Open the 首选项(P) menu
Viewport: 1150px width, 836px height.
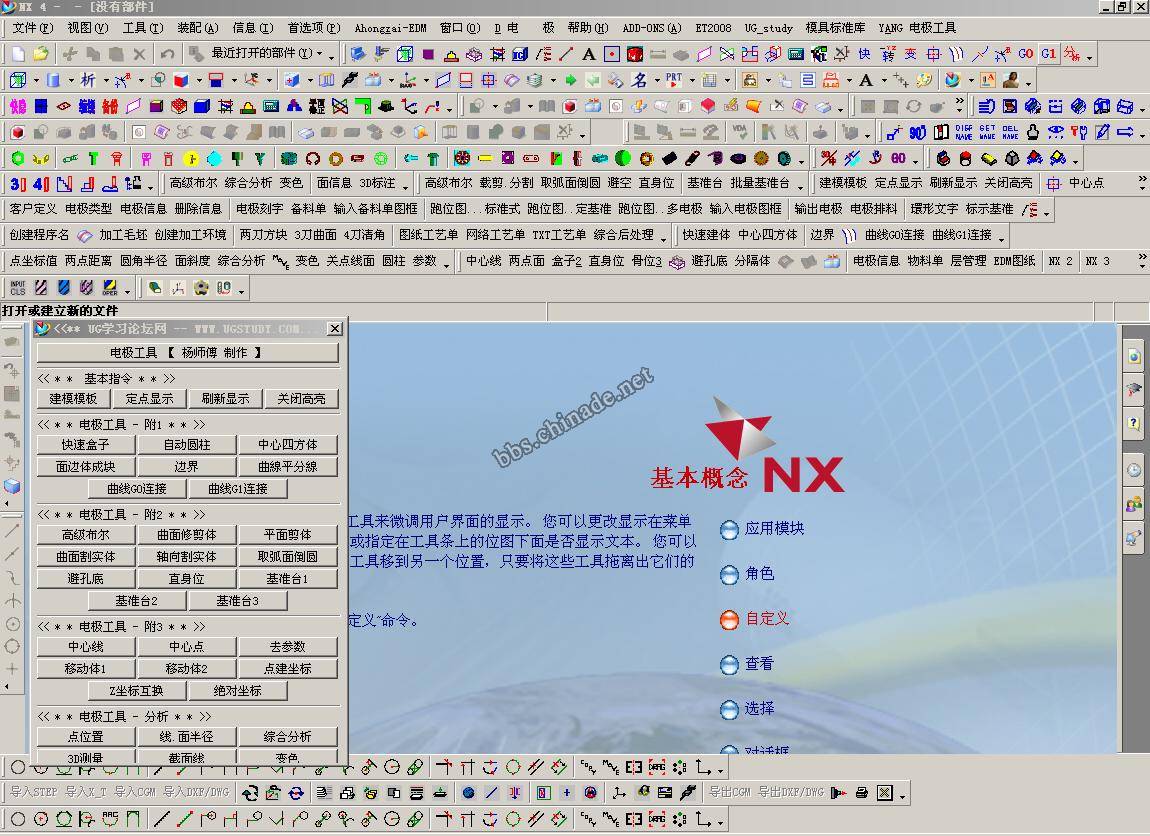[x=314, y=28]
